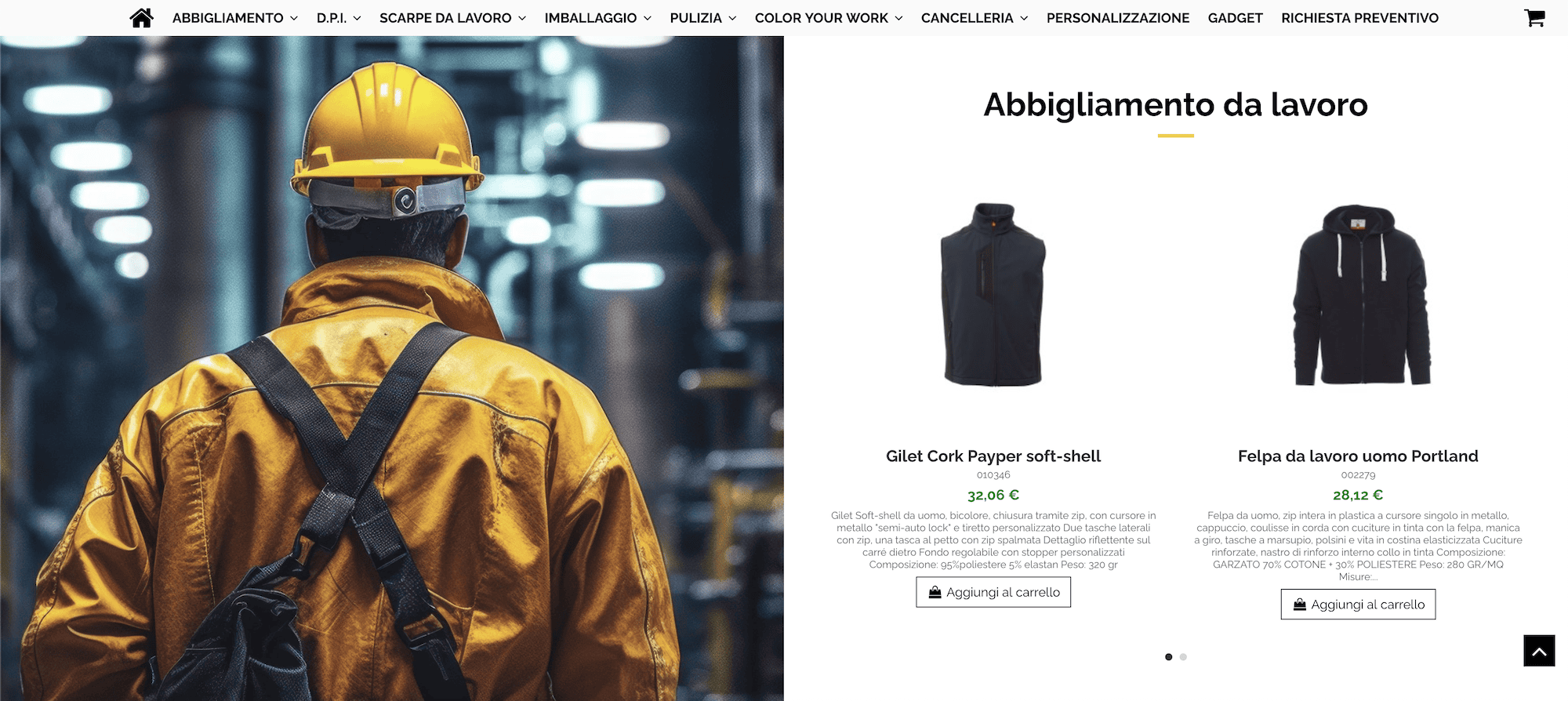Open the PERSONALIZZAZIONE menu item
The height and width of the screenshot is (701, 1568).
[x=1118, y=18]
